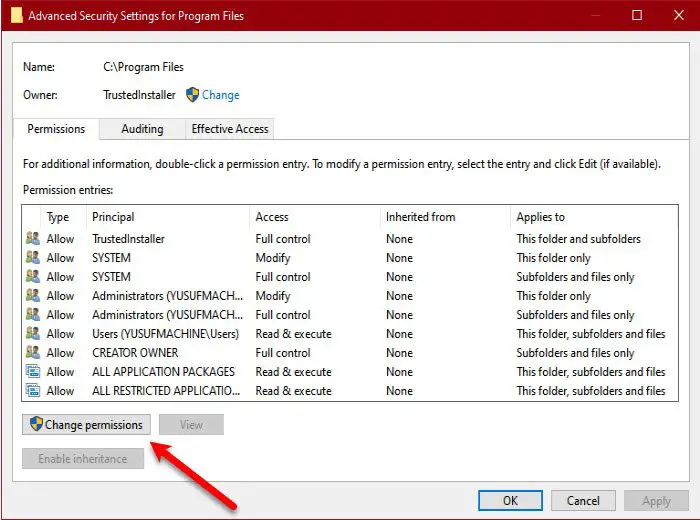Select SYSTEM entry with Modify access
The image size is (700, 520).
pos(111,258)
